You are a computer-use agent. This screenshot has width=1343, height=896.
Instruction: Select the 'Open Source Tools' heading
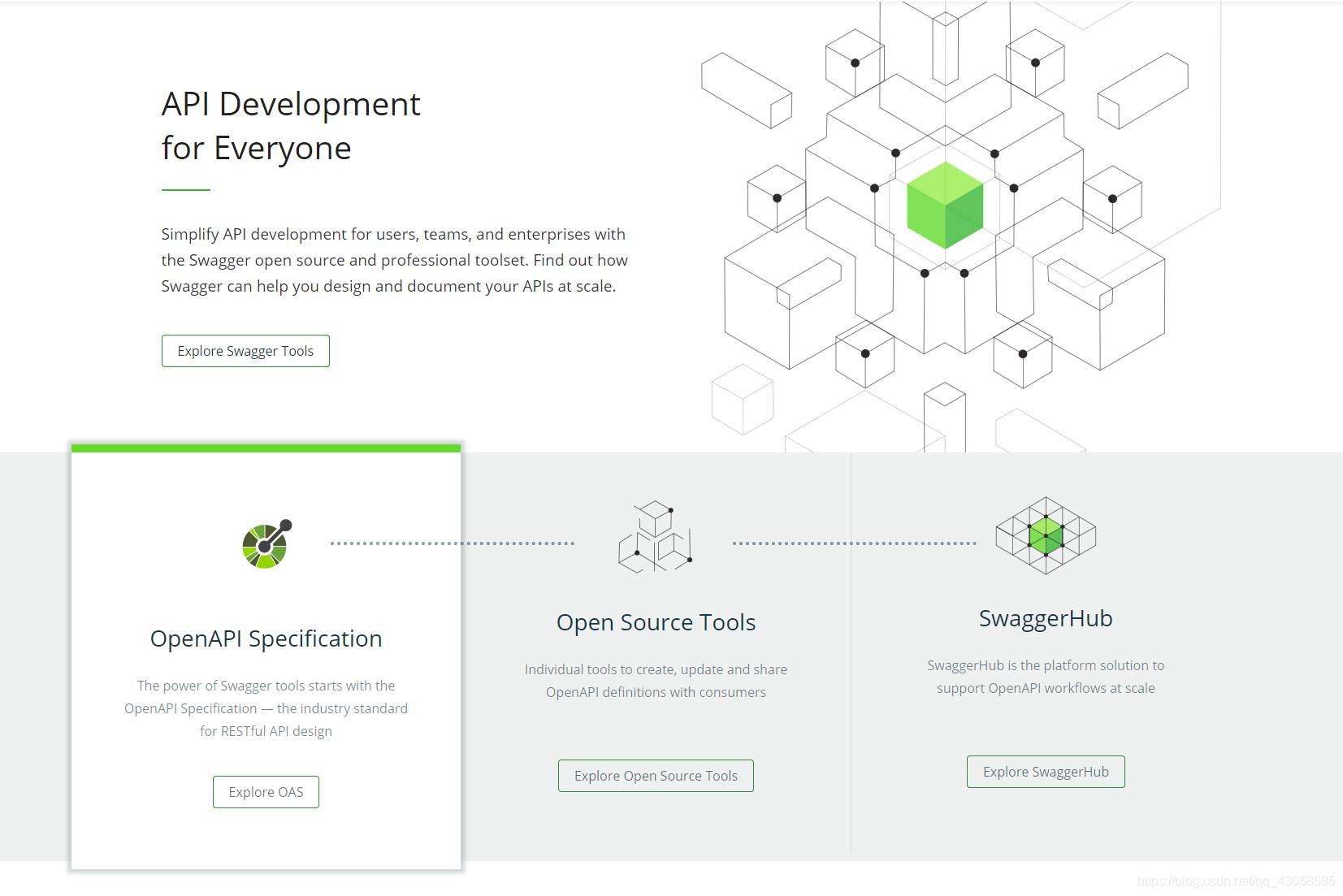tap(656, 622)
